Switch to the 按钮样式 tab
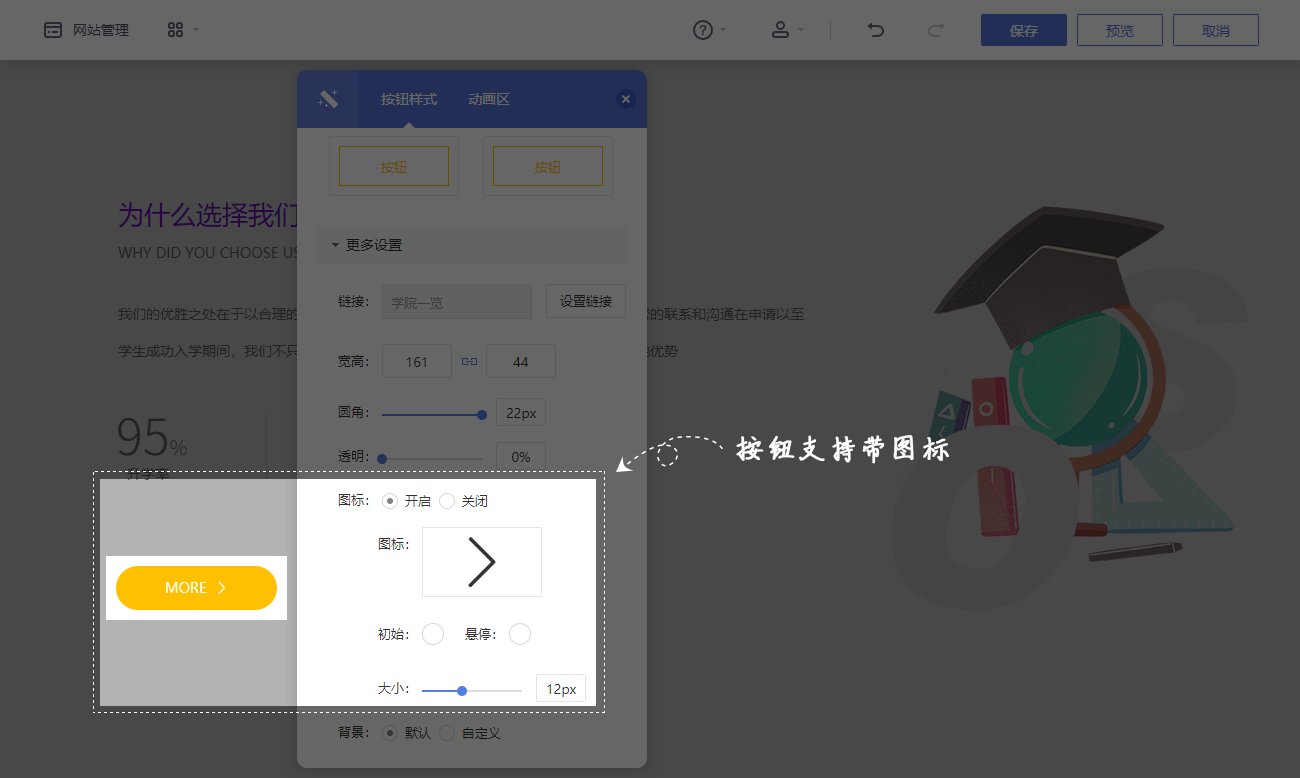 pos(409,99)
